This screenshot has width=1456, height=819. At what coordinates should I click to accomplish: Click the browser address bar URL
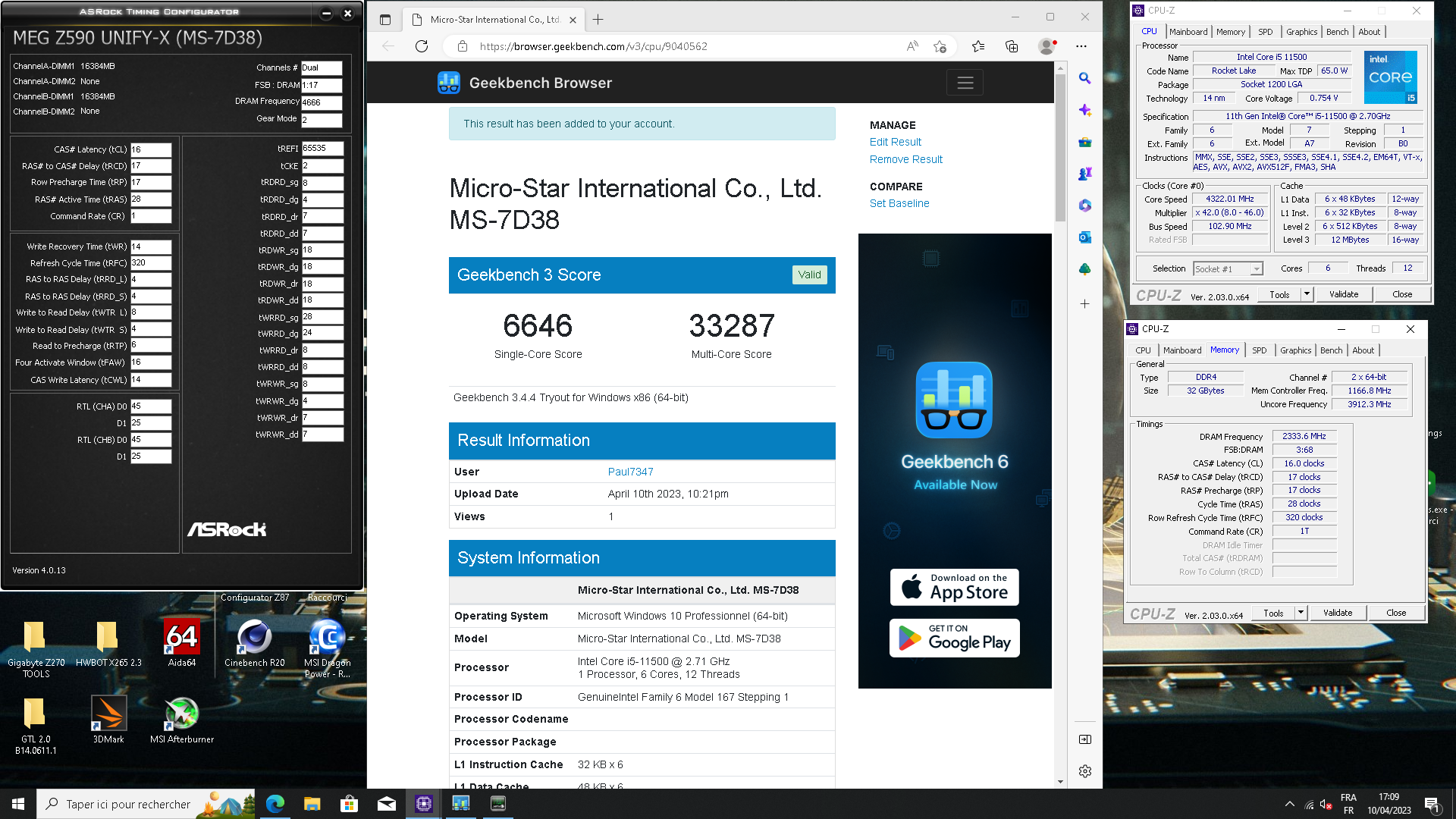pyautogui.click(x=594, y=46)
